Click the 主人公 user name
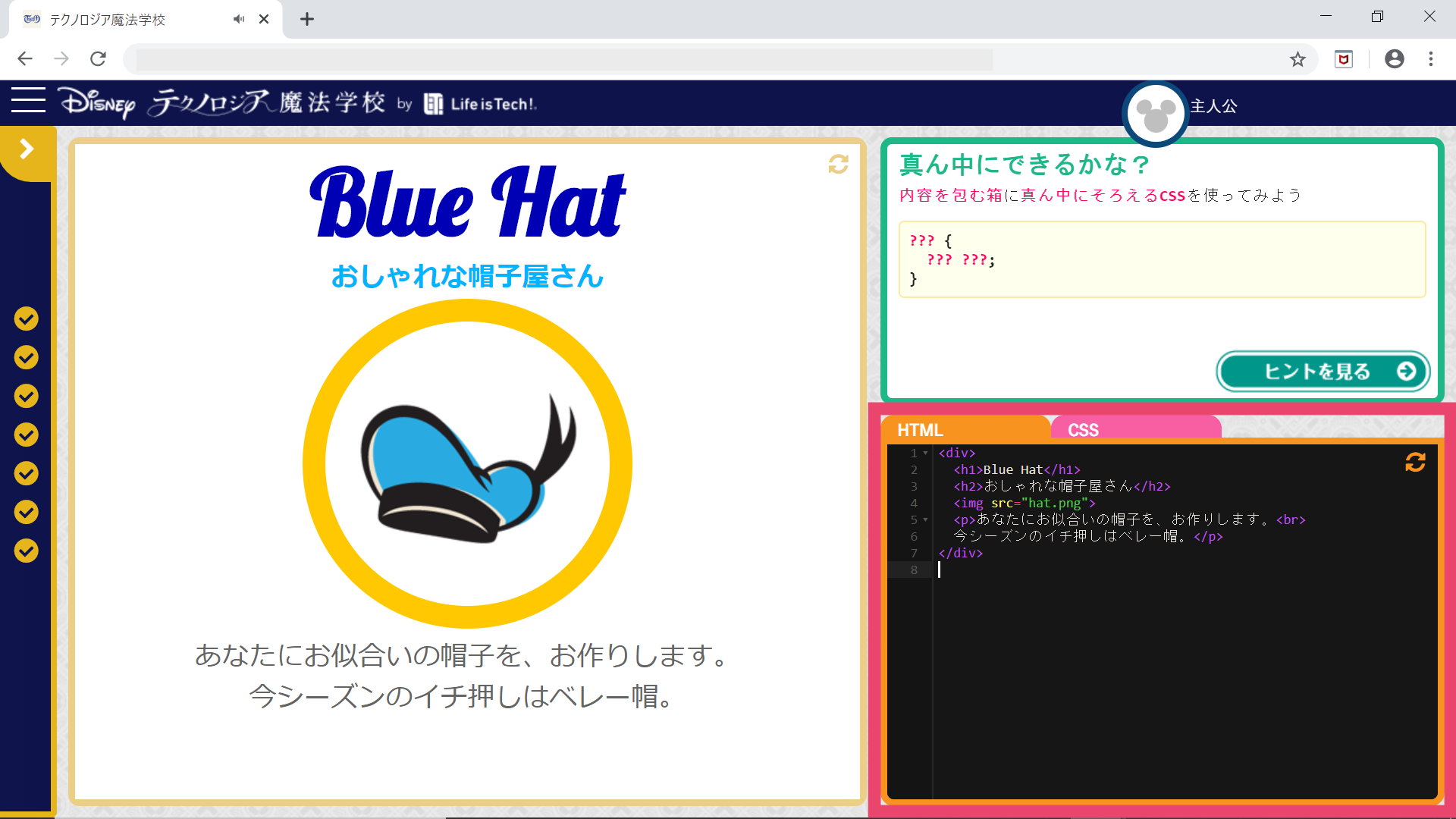 pyautogui.click(x=1213, y=106)
